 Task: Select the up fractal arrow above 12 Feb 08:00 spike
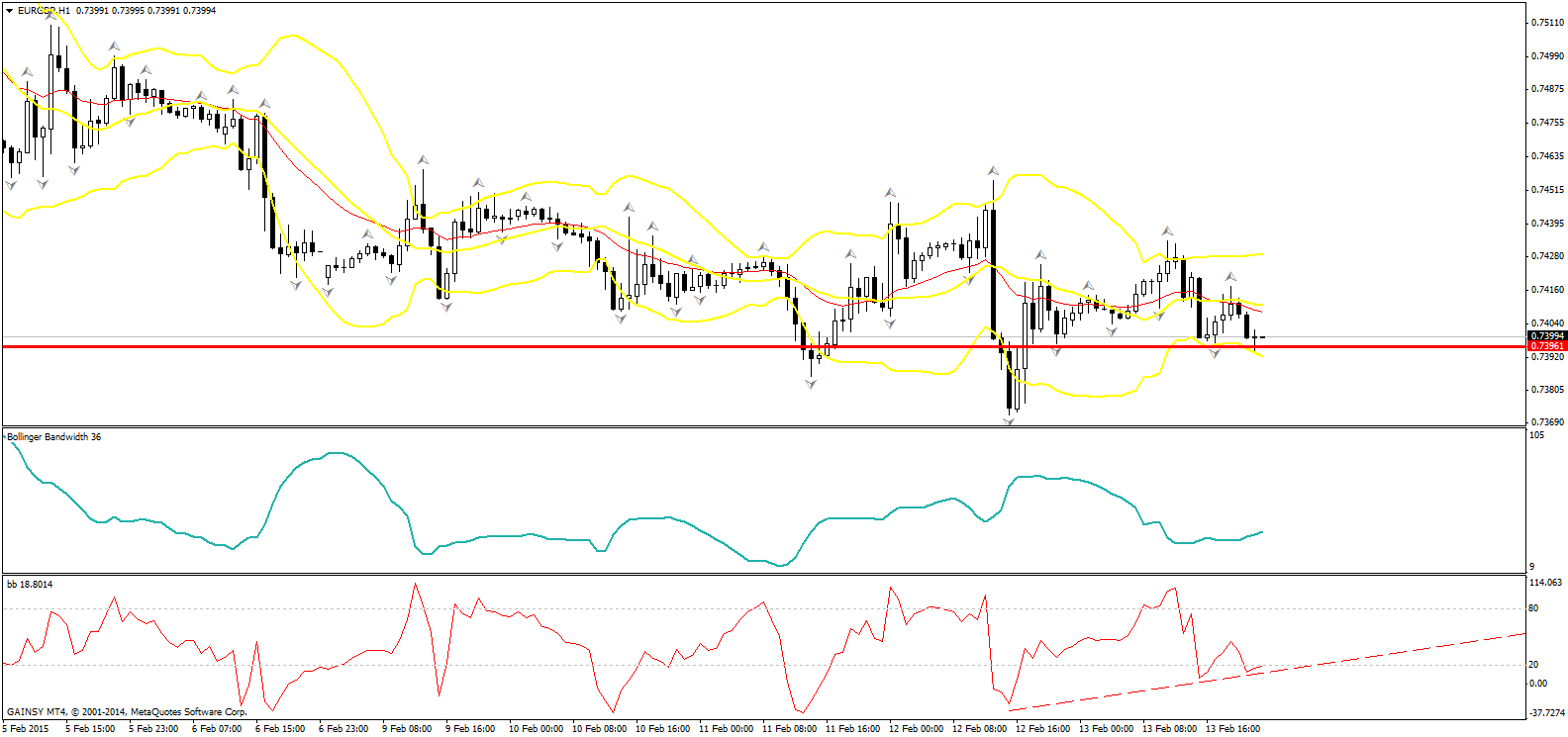point(993,171)
